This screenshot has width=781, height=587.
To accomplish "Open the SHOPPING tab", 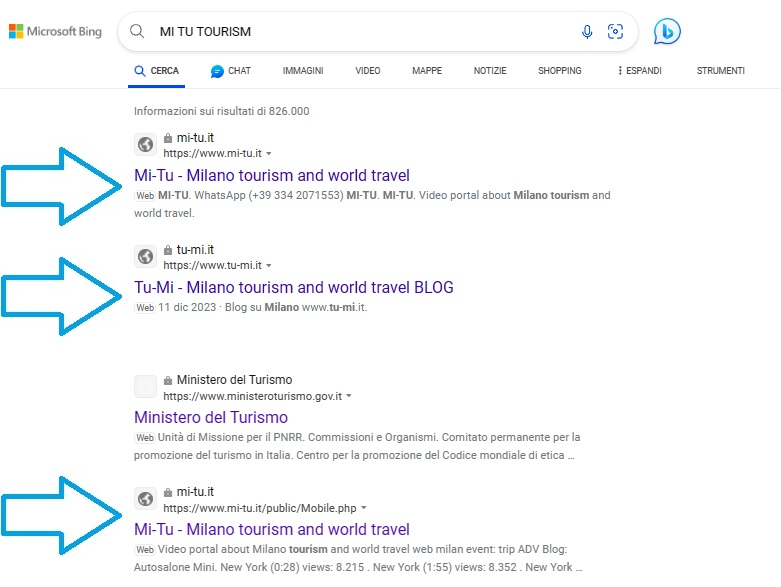I will coord(559,71).
